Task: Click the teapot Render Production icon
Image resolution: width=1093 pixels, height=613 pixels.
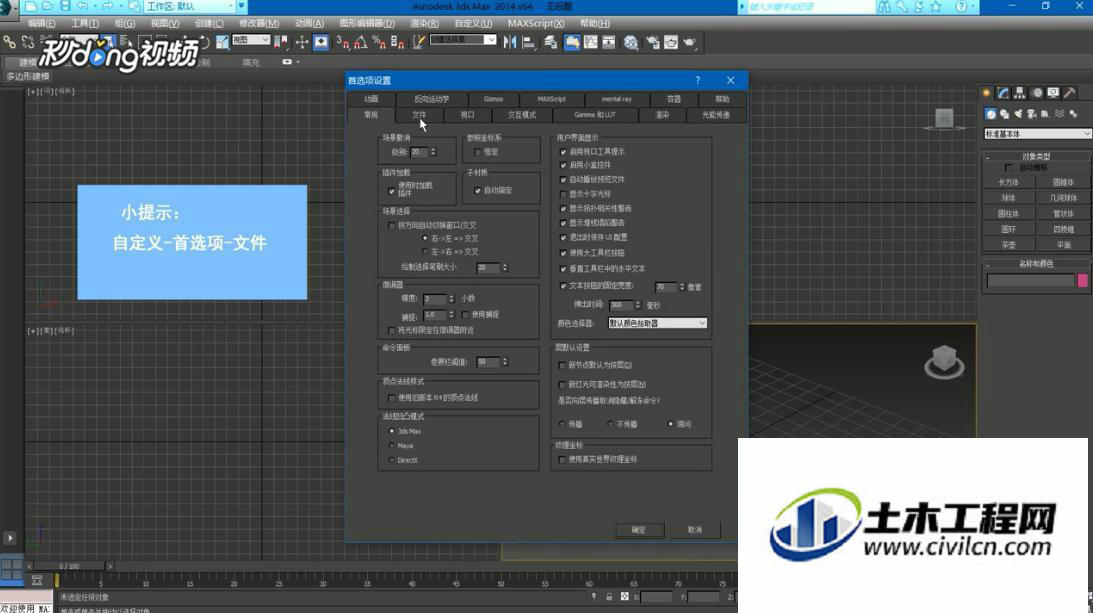Action: (689, 43)
